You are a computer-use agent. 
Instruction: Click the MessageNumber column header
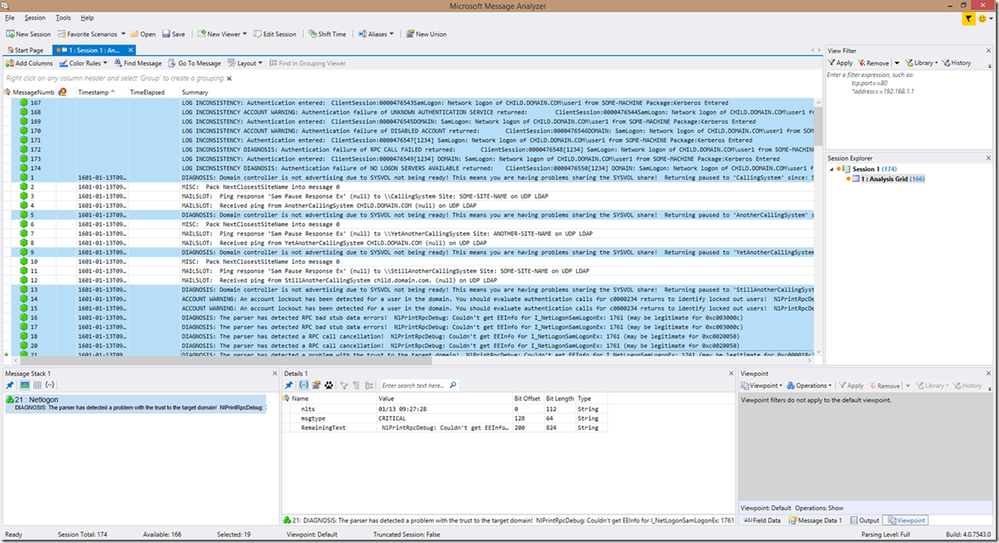pos(33,92)
